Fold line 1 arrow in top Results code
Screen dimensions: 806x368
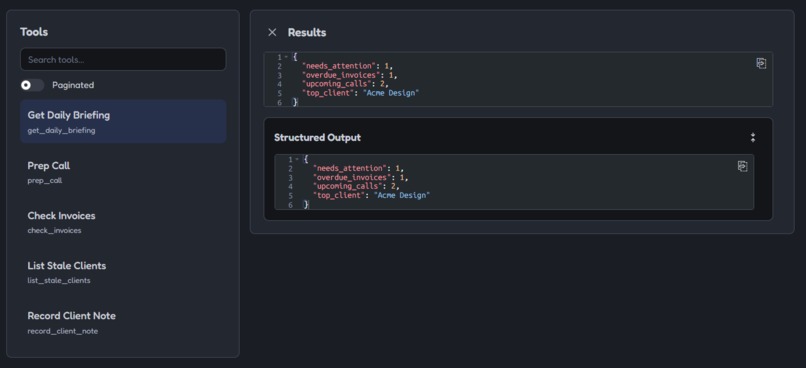(286, 57)
